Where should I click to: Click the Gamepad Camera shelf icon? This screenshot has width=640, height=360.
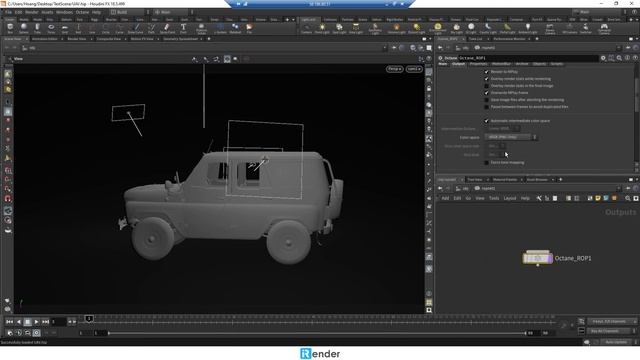click(x=604, y=29)
